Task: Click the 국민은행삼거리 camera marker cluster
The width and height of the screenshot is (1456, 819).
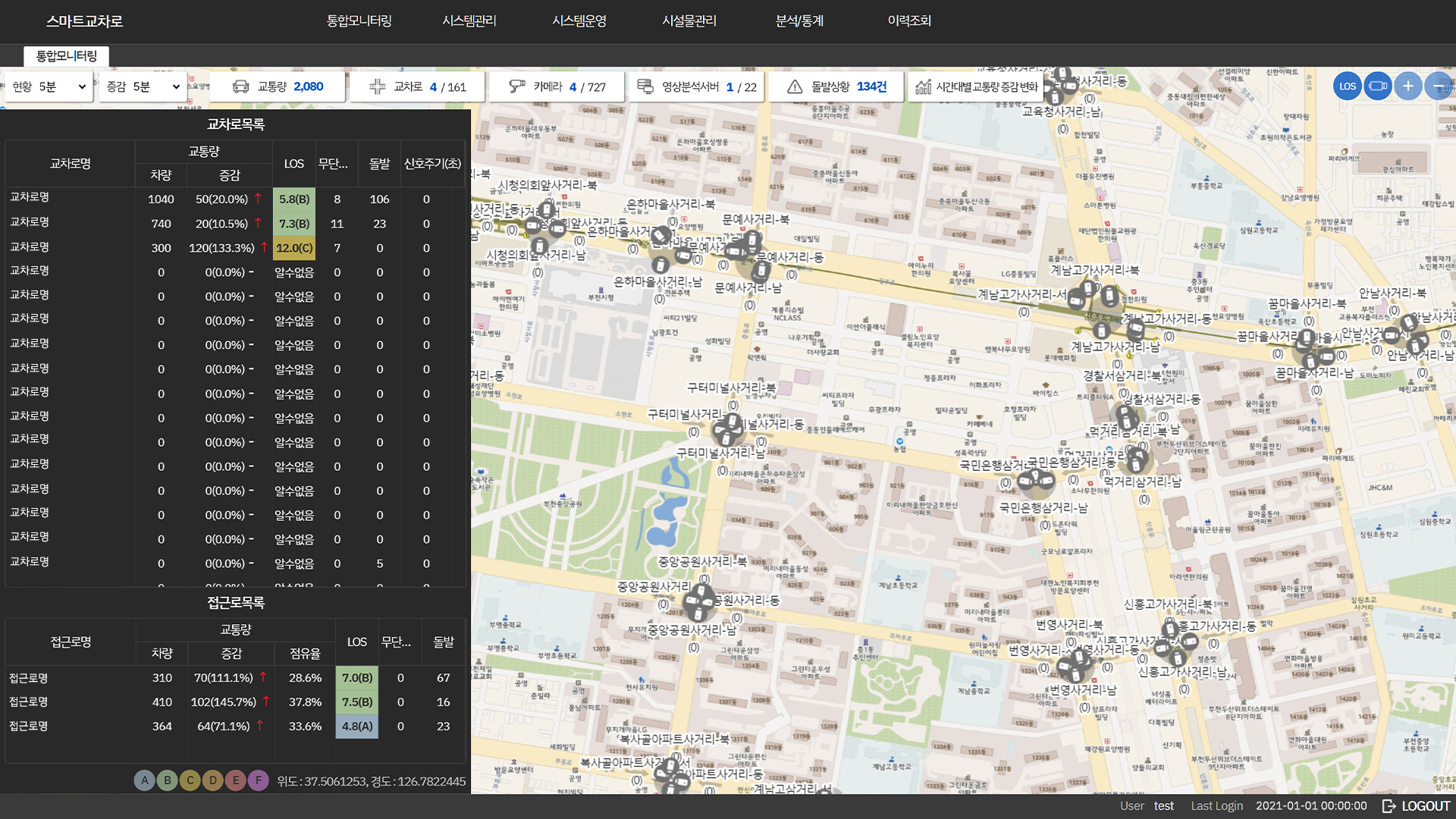Action: click(x=1036, y=480)
